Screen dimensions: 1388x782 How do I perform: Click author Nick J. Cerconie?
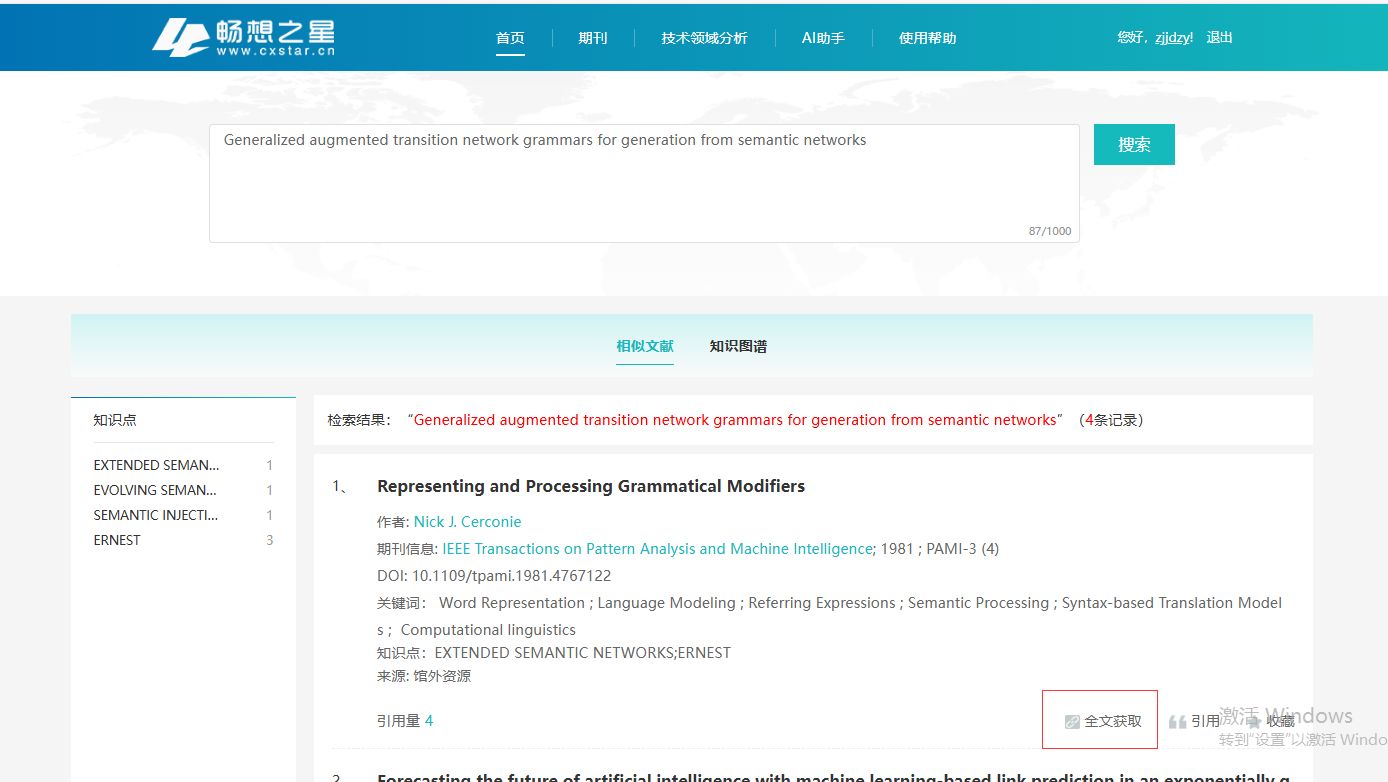(467, 521)
